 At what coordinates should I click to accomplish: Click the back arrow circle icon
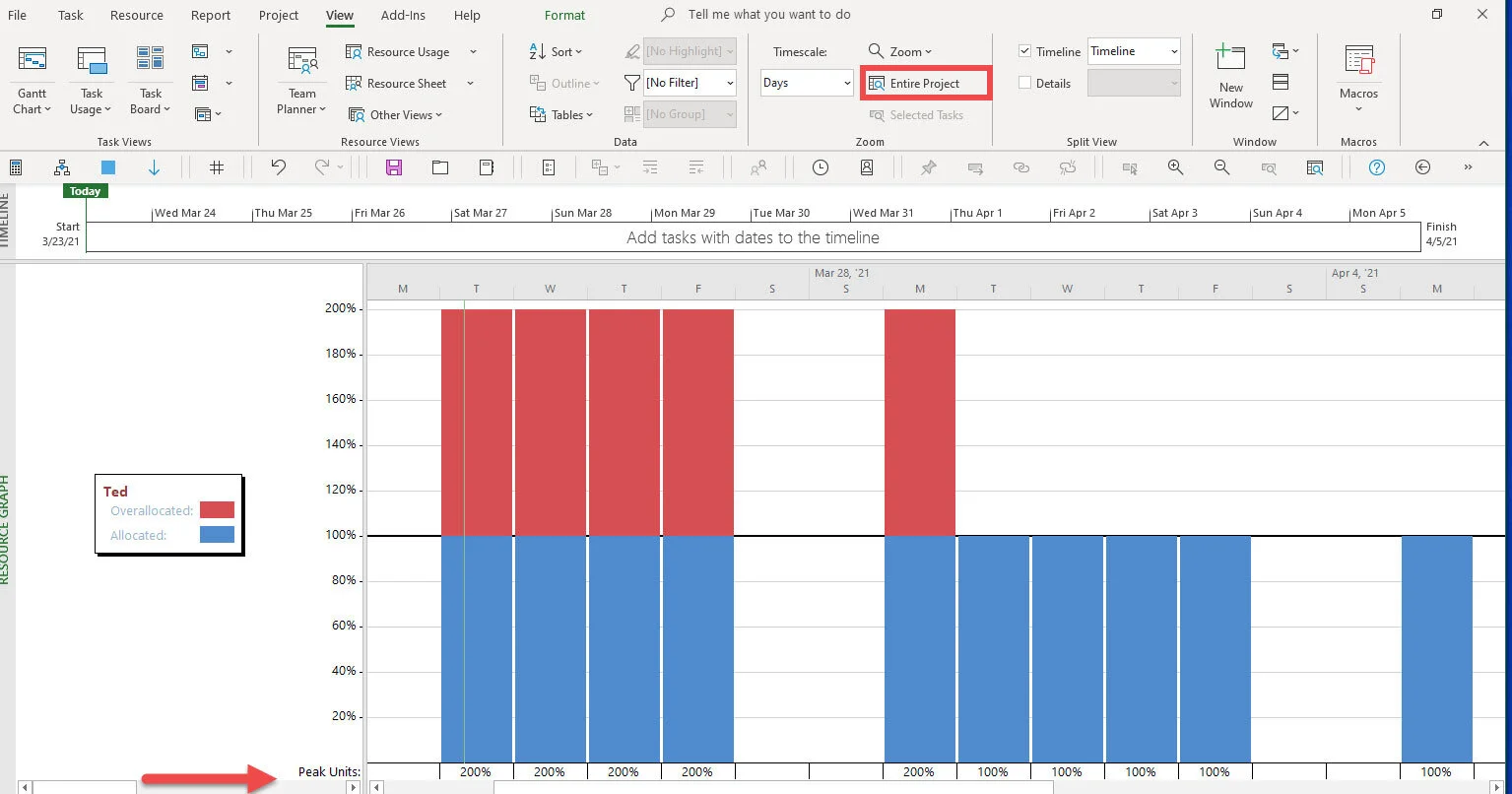(1422, 167)
